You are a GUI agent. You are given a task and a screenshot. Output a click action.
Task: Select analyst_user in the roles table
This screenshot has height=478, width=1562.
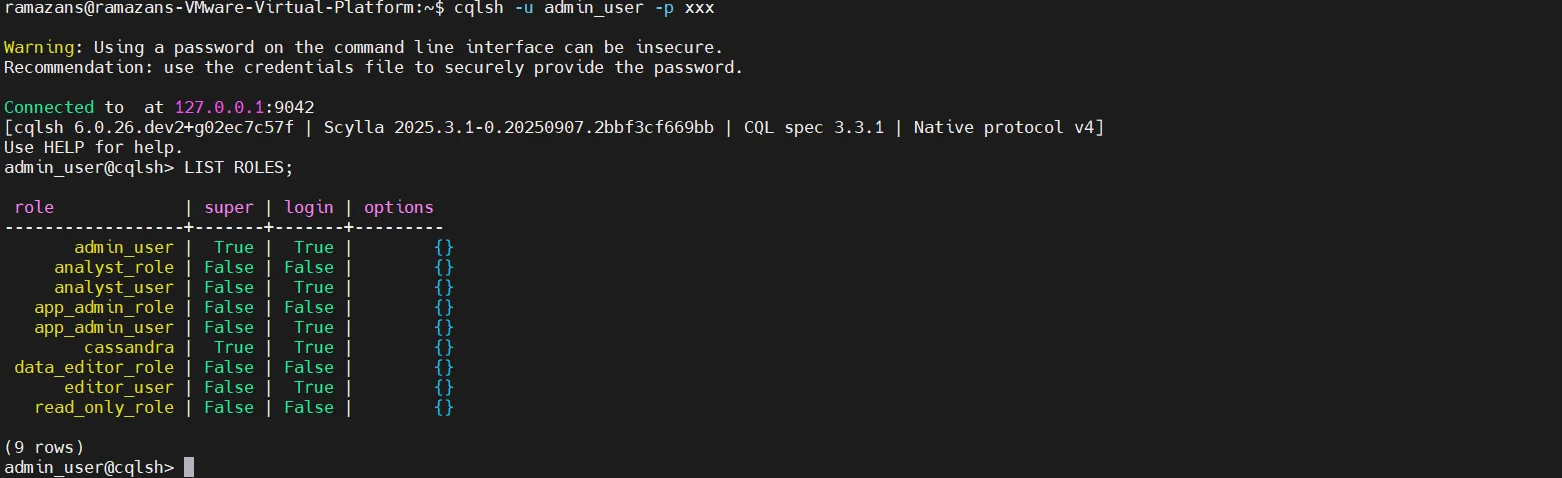114,288
